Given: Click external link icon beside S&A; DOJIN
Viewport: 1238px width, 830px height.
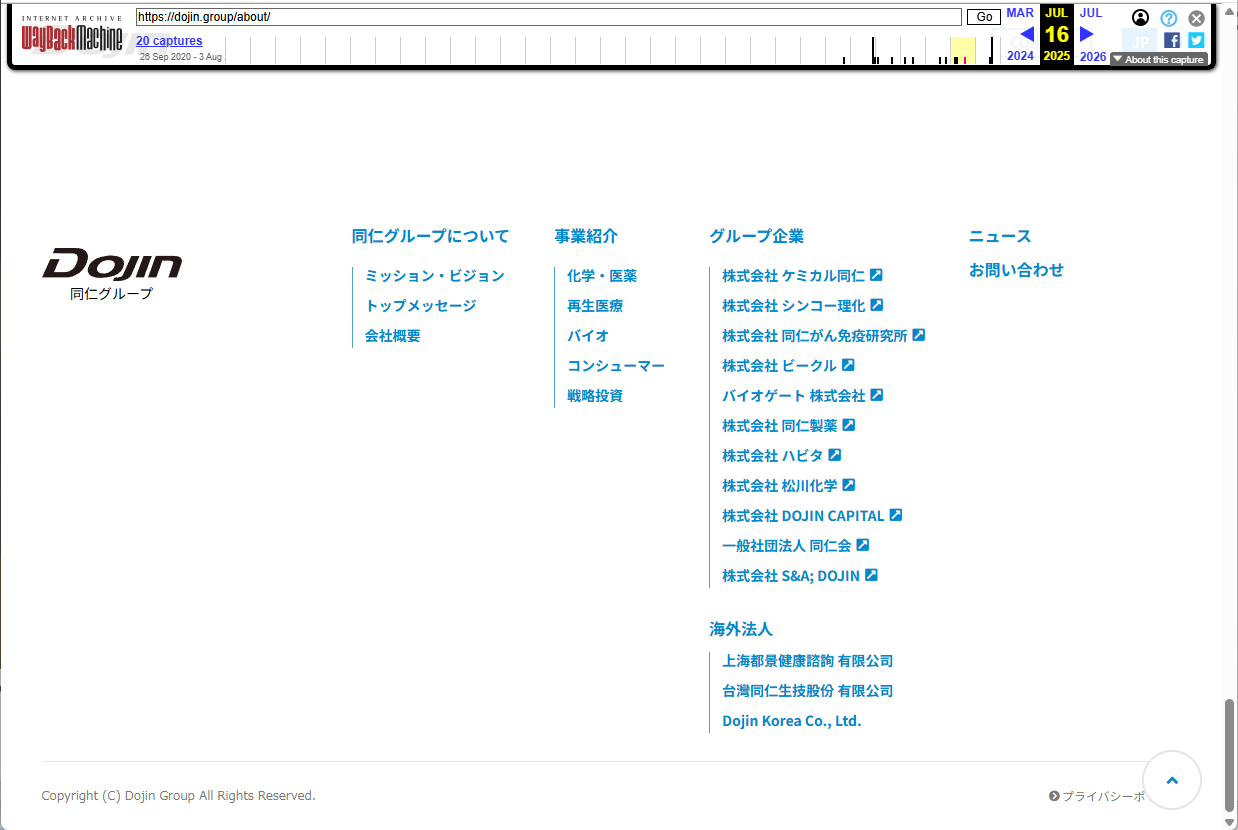Looking at the screenshot, I should point(871,575).
